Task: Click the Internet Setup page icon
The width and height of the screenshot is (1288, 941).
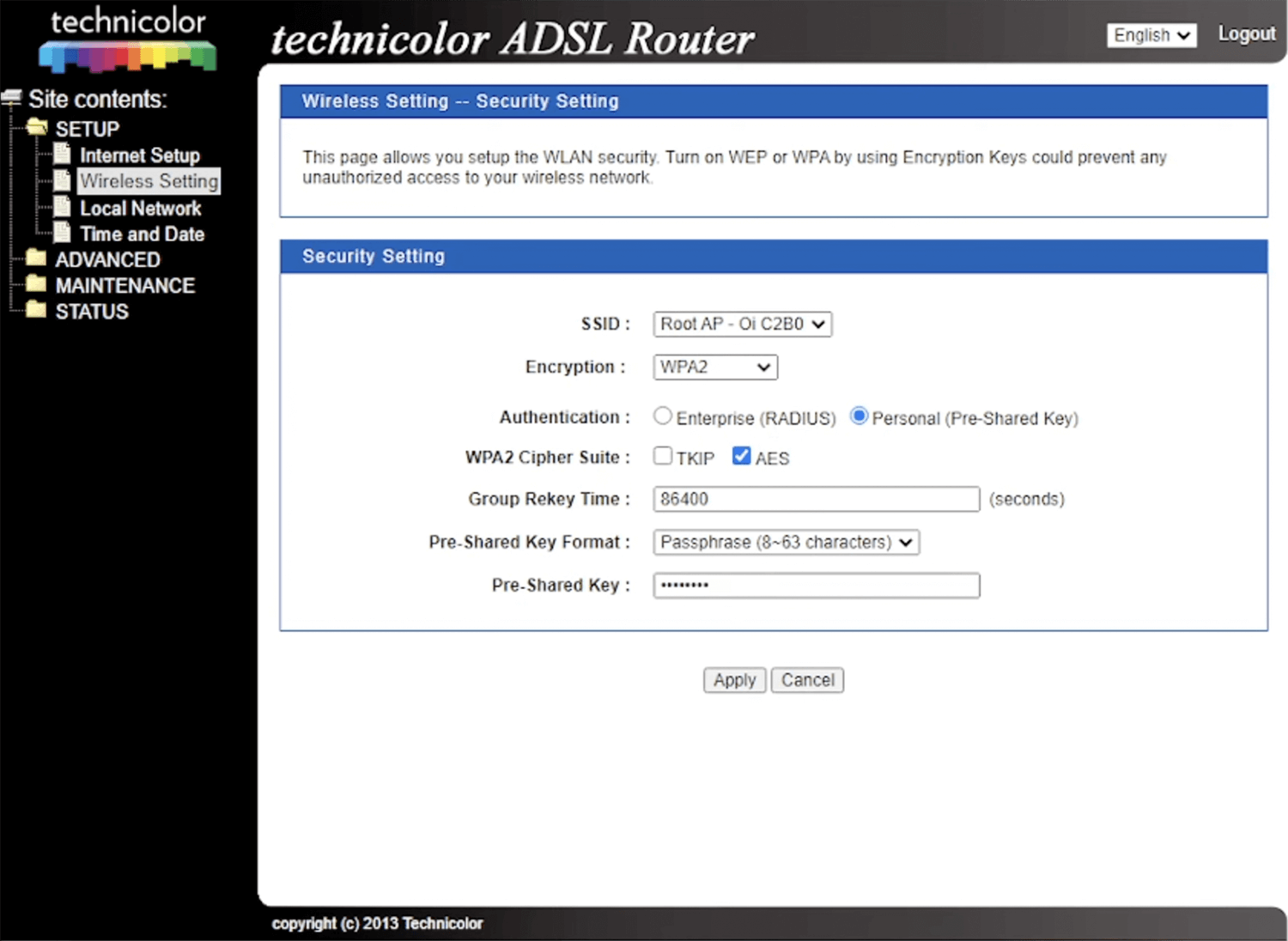Action: pyautogui.click(x=63, y=155)
